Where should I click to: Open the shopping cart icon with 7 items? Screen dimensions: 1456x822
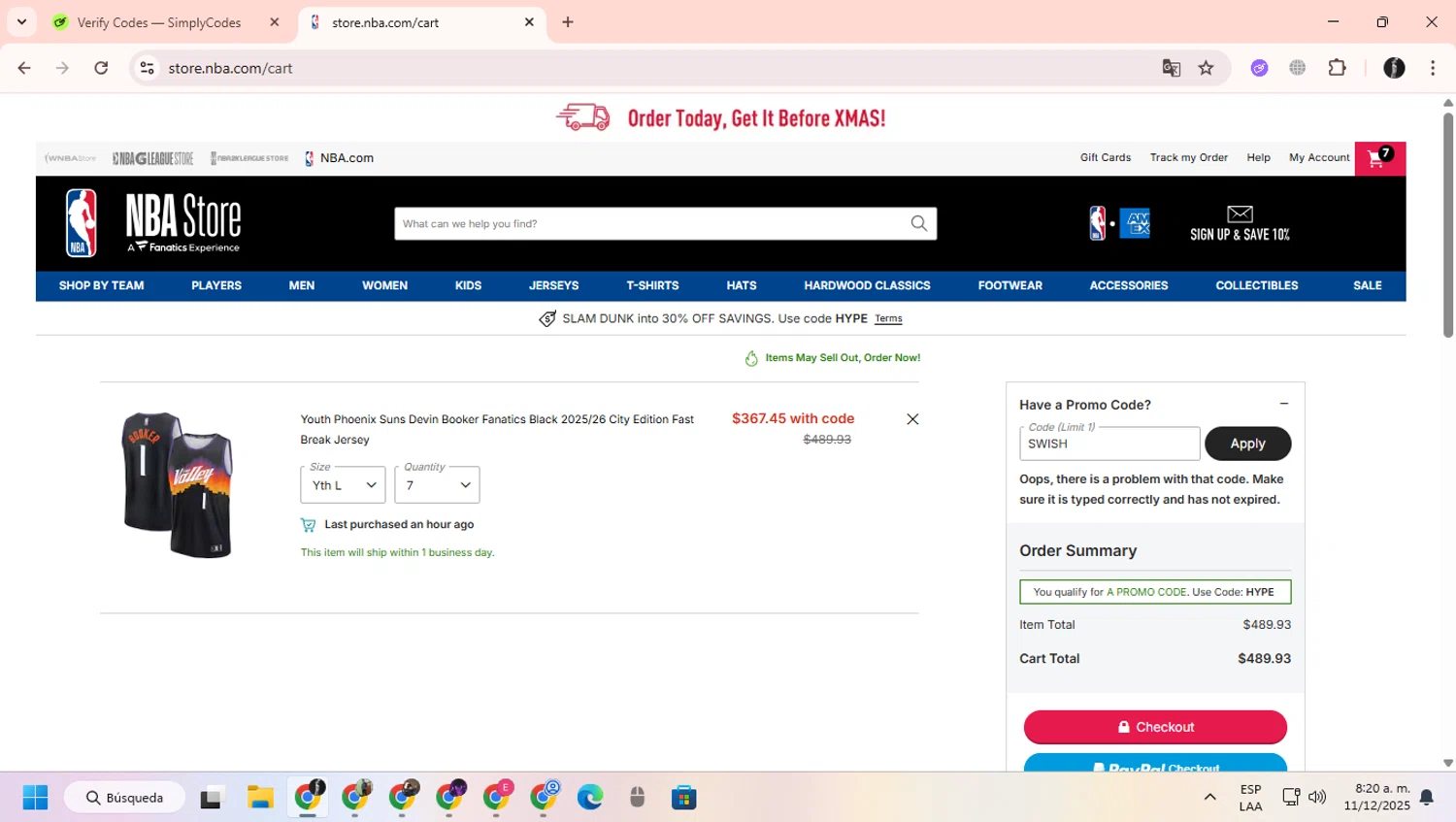(x=1379, y=158)
